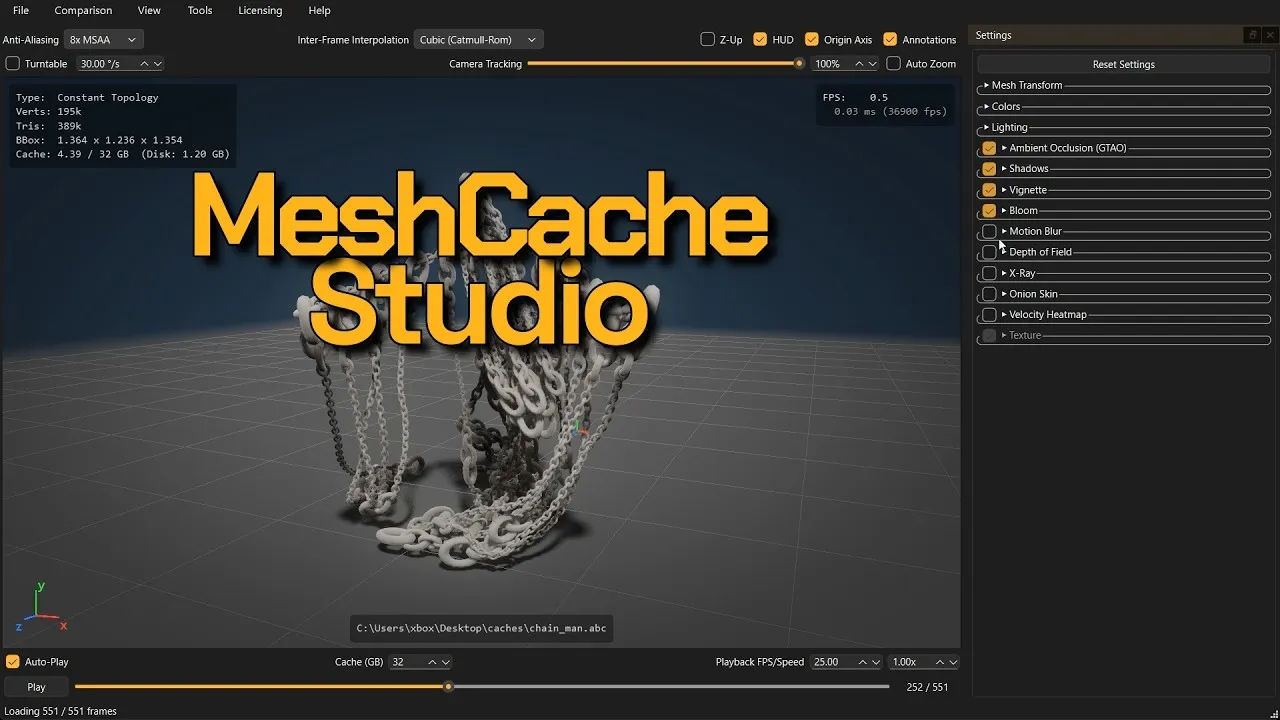Enable the Z-Up checkbox
1280x720 pixels.
pyautogui.click(x=708, y=40)
